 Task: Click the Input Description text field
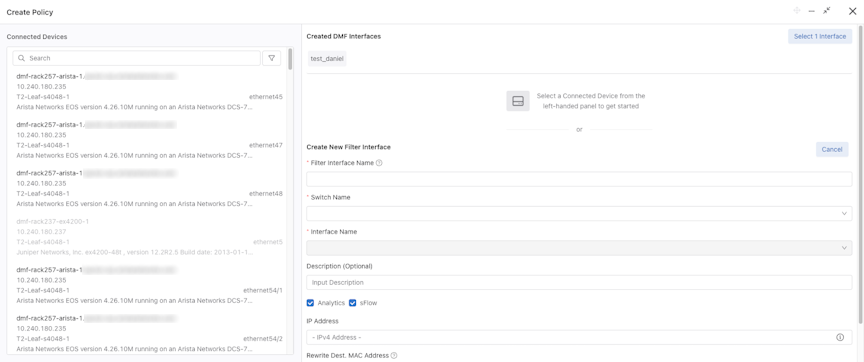click(579, 282)
